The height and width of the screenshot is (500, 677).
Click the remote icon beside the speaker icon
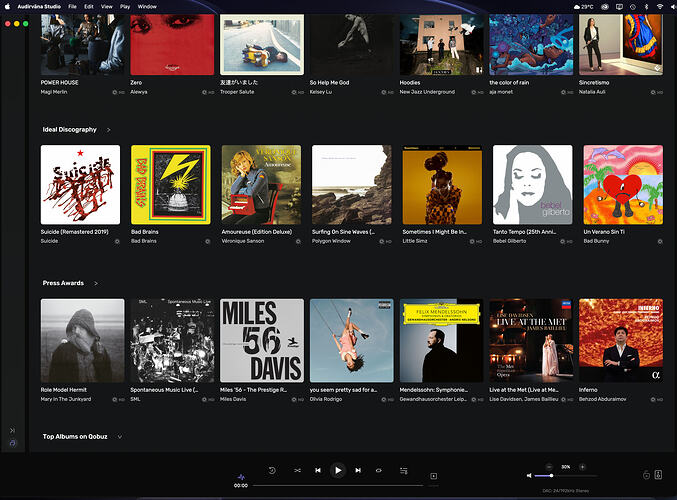(x=646, y=475)
